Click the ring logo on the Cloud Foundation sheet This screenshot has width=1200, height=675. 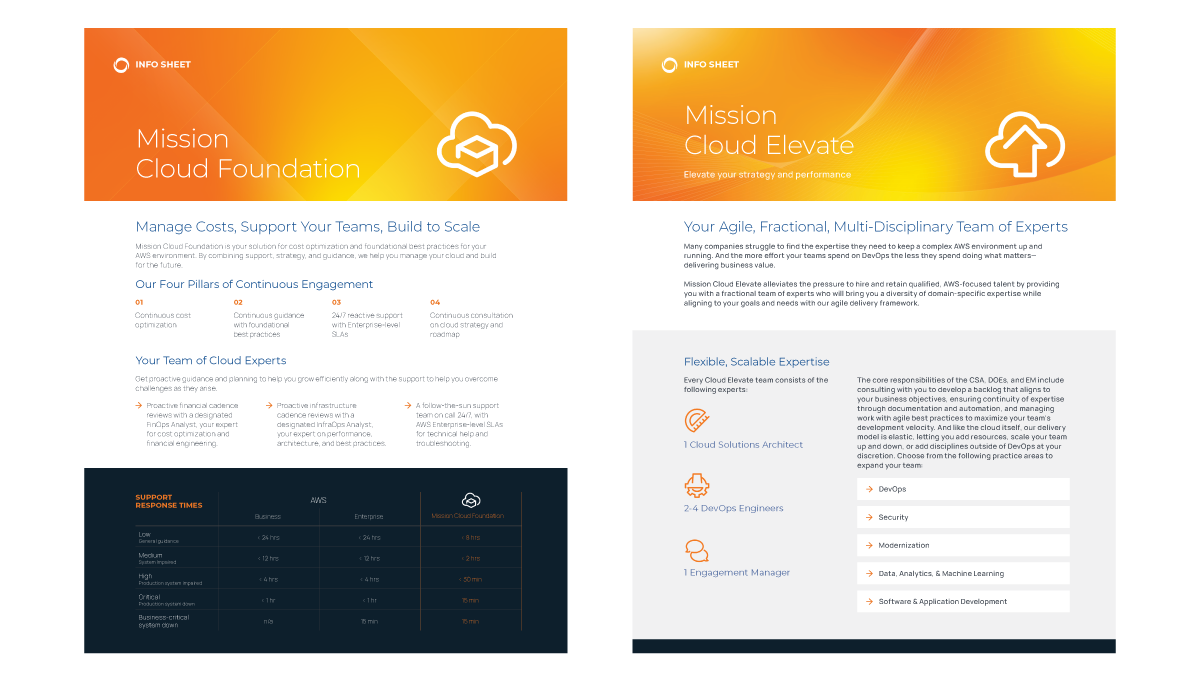pyautogui.click(x=121, y=65)
